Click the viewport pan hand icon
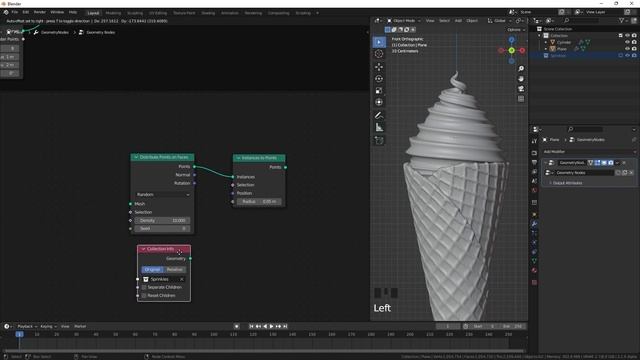The height and width of the screenshot is (360, 640). [x=521, y=79]
